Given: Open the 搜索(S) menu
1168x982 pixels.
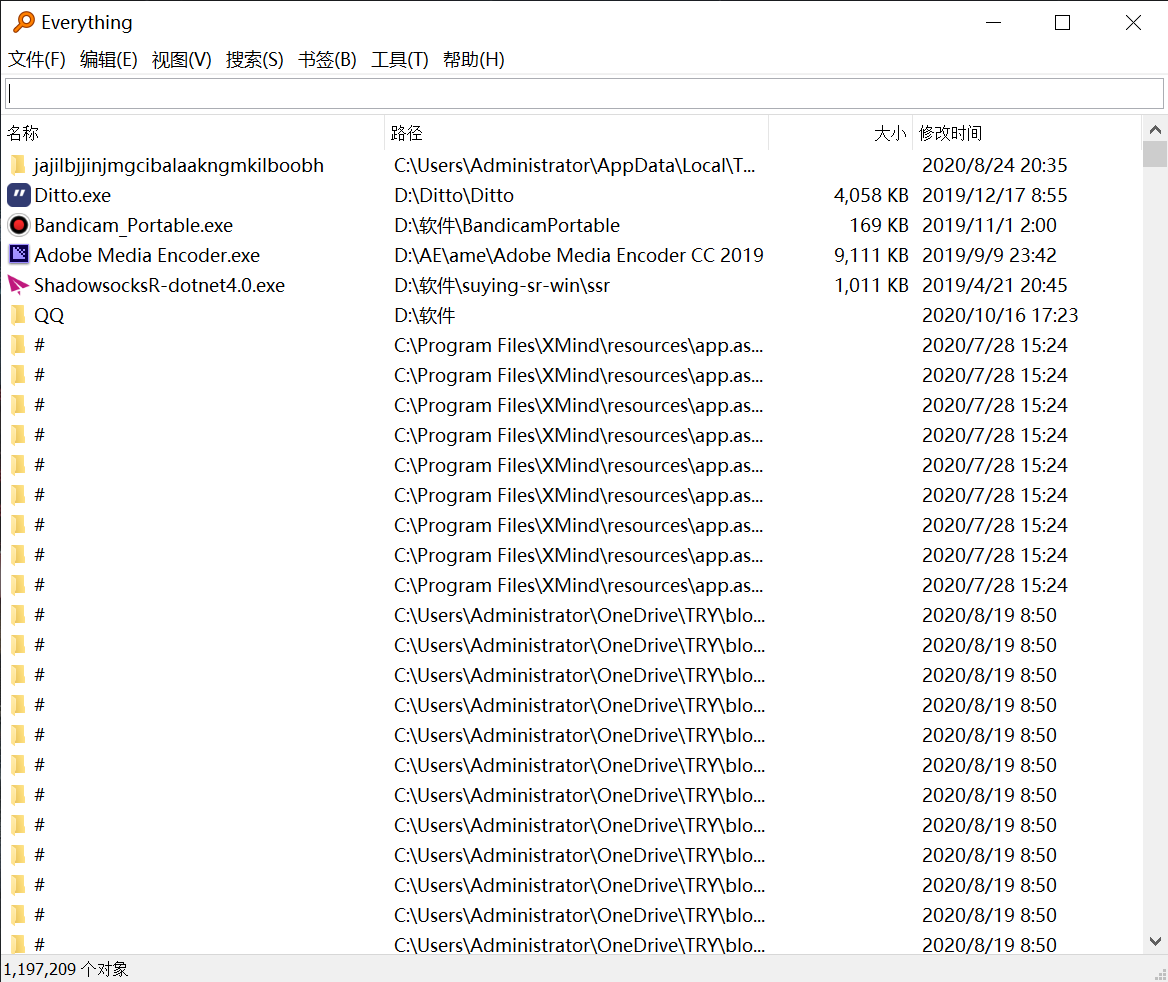Looking at the screenshot, I should point(255,60).
